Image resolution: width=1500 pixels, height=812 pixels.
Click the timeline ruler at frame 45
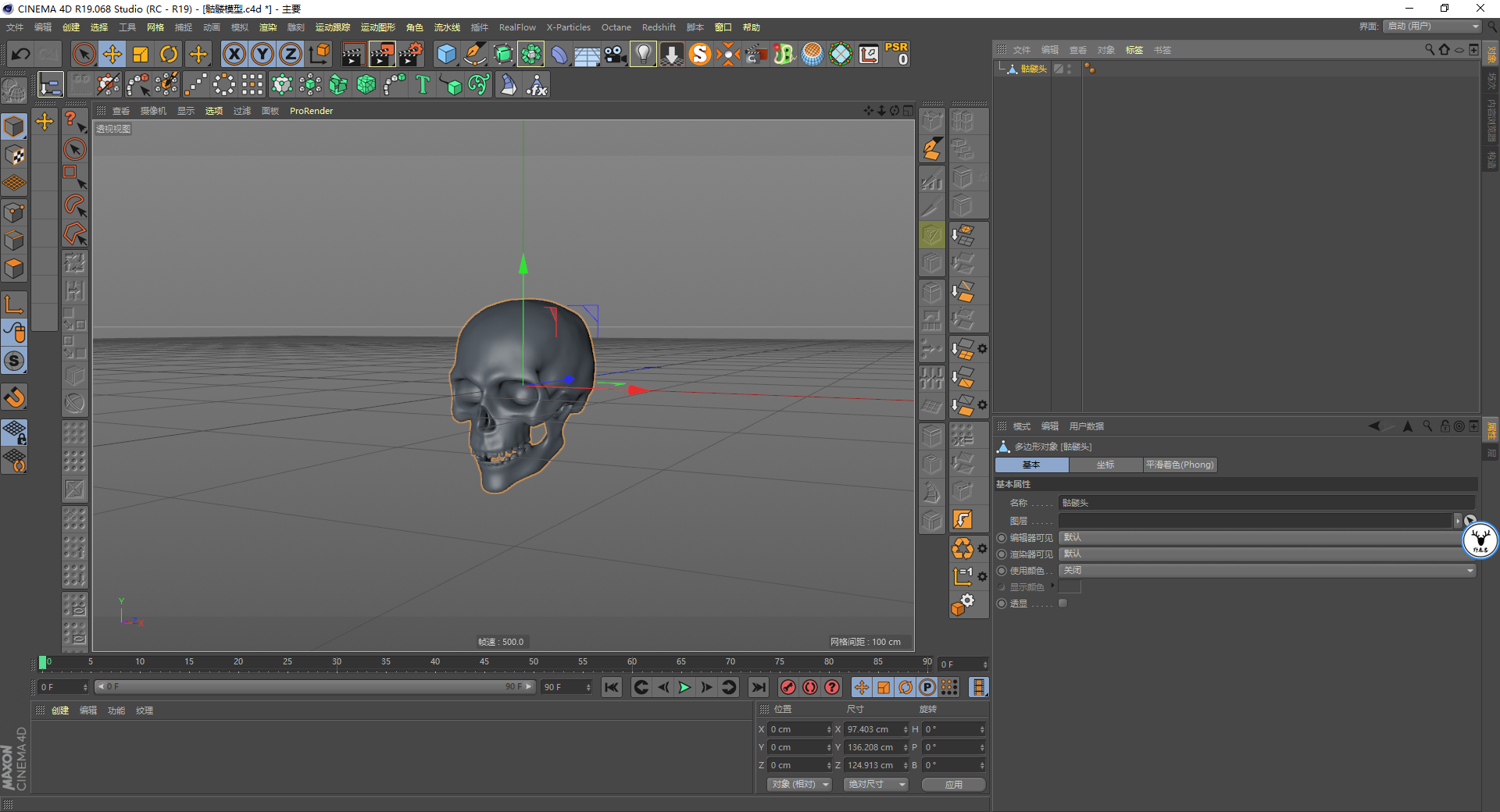[484, 662]
